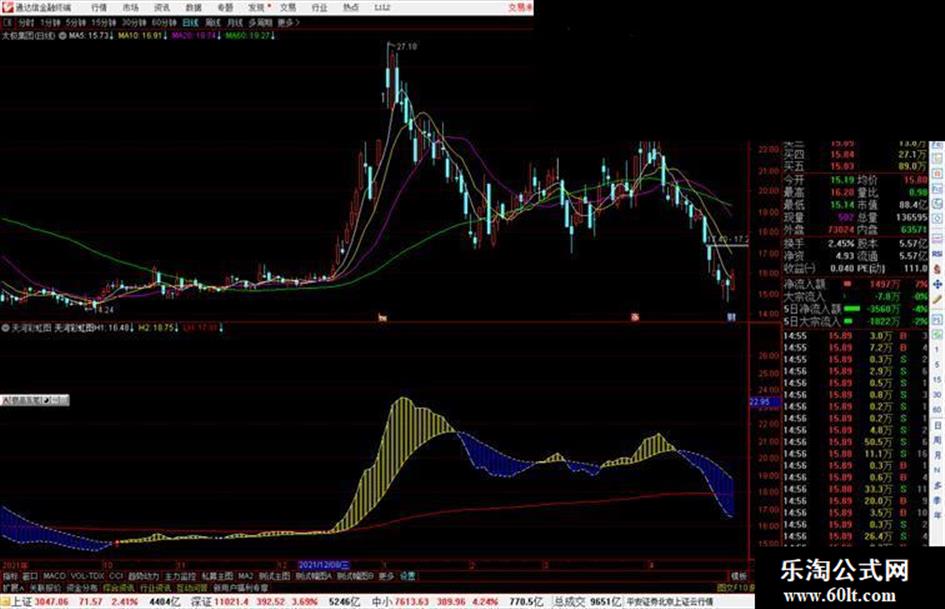Click the MA10 value label
Screen dimensions: 945x609
click(x=141, y=36)
